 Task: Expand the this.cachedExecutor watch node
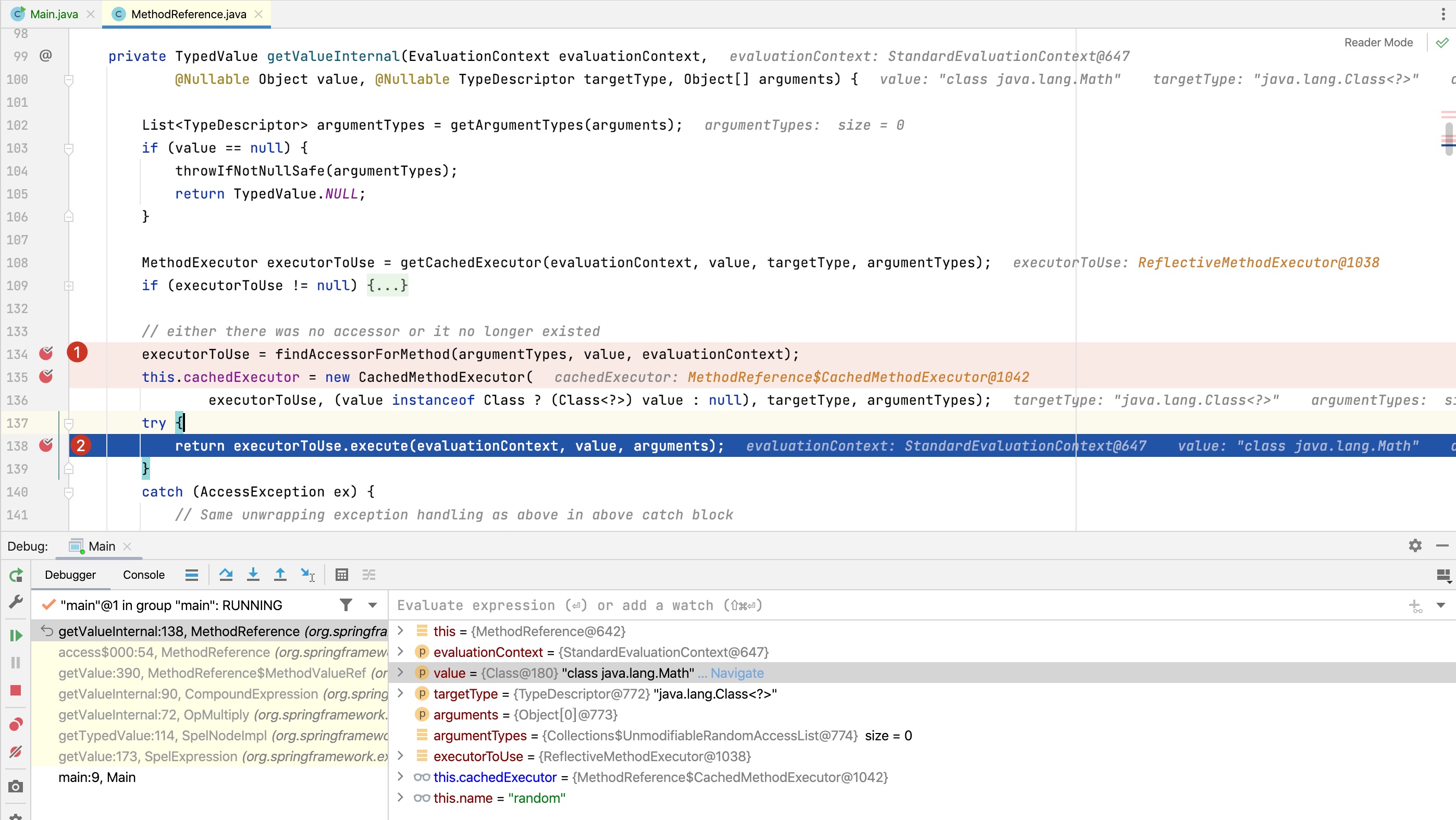(x=401, y=777)
